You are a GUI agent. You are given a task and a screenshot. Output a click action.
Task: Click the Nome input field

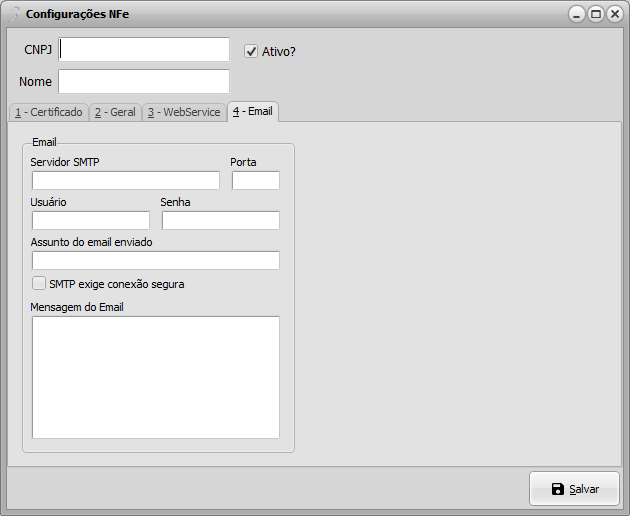coord(144,82)
